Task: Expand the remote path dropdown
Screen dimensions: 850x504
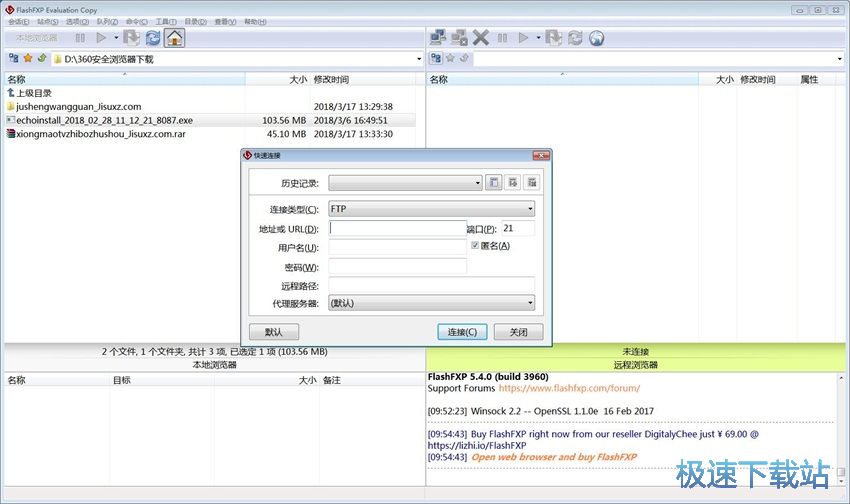Action: pos(840,59)
